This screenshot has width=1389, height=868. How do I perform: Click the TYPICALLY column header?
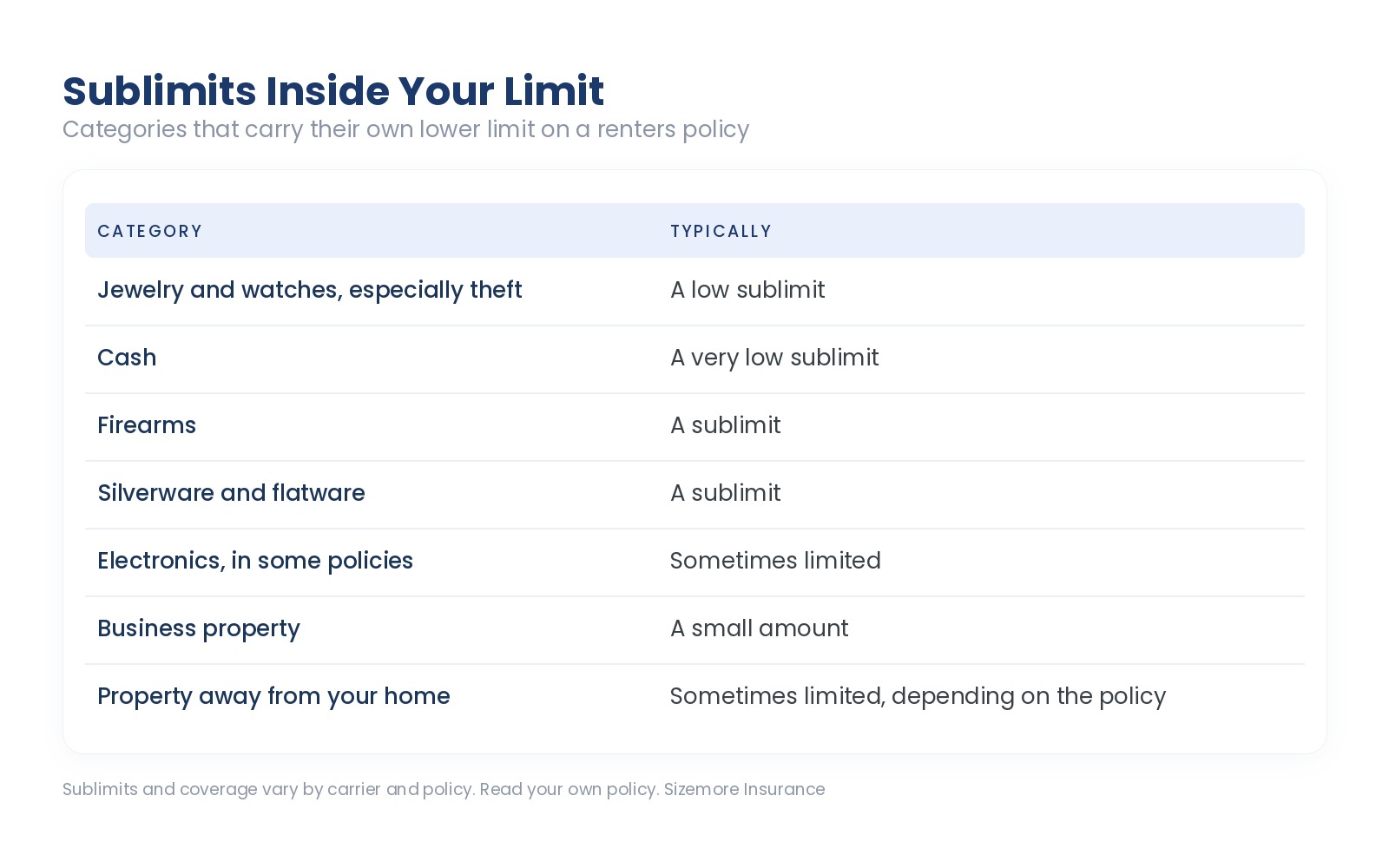721,231
